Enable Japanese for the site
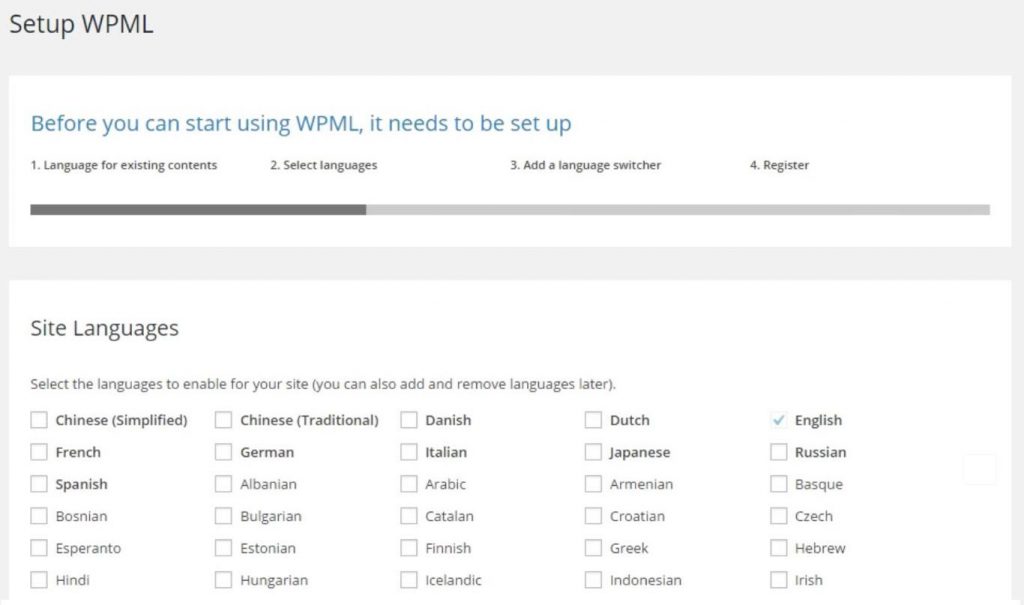Image resolution: width=1024 pixels, height=605 pixels. pyautogui.click(x=593, y=452)
